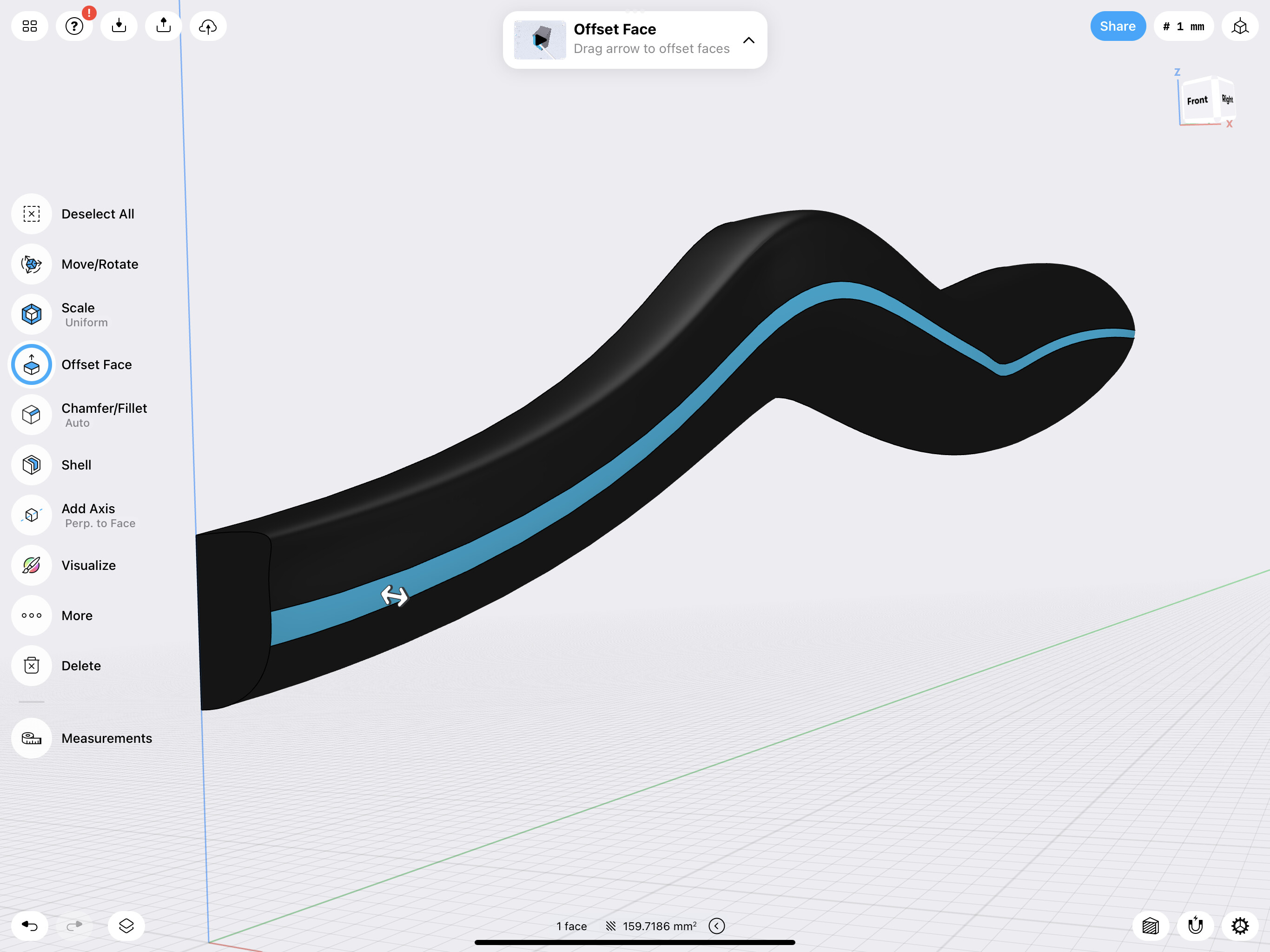Click the Delete trash icon
The width and height of the screenshot is (1270, 952).
[x=32, y=666]
